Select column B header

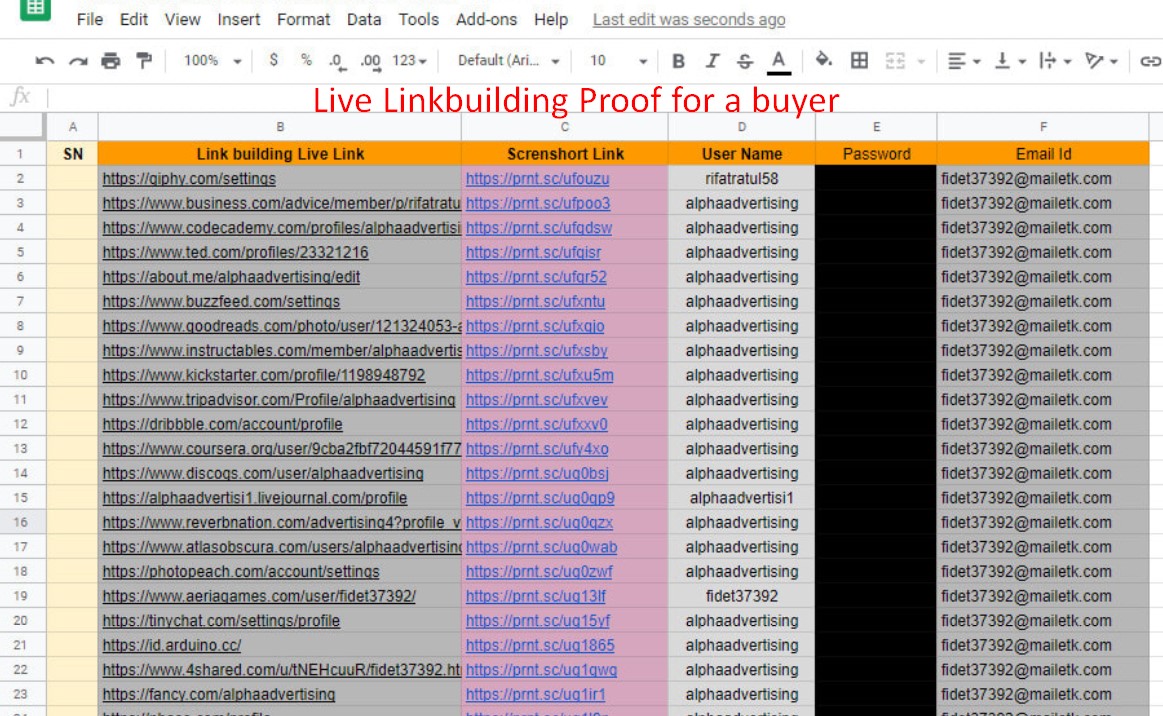(x=280, y=127)
